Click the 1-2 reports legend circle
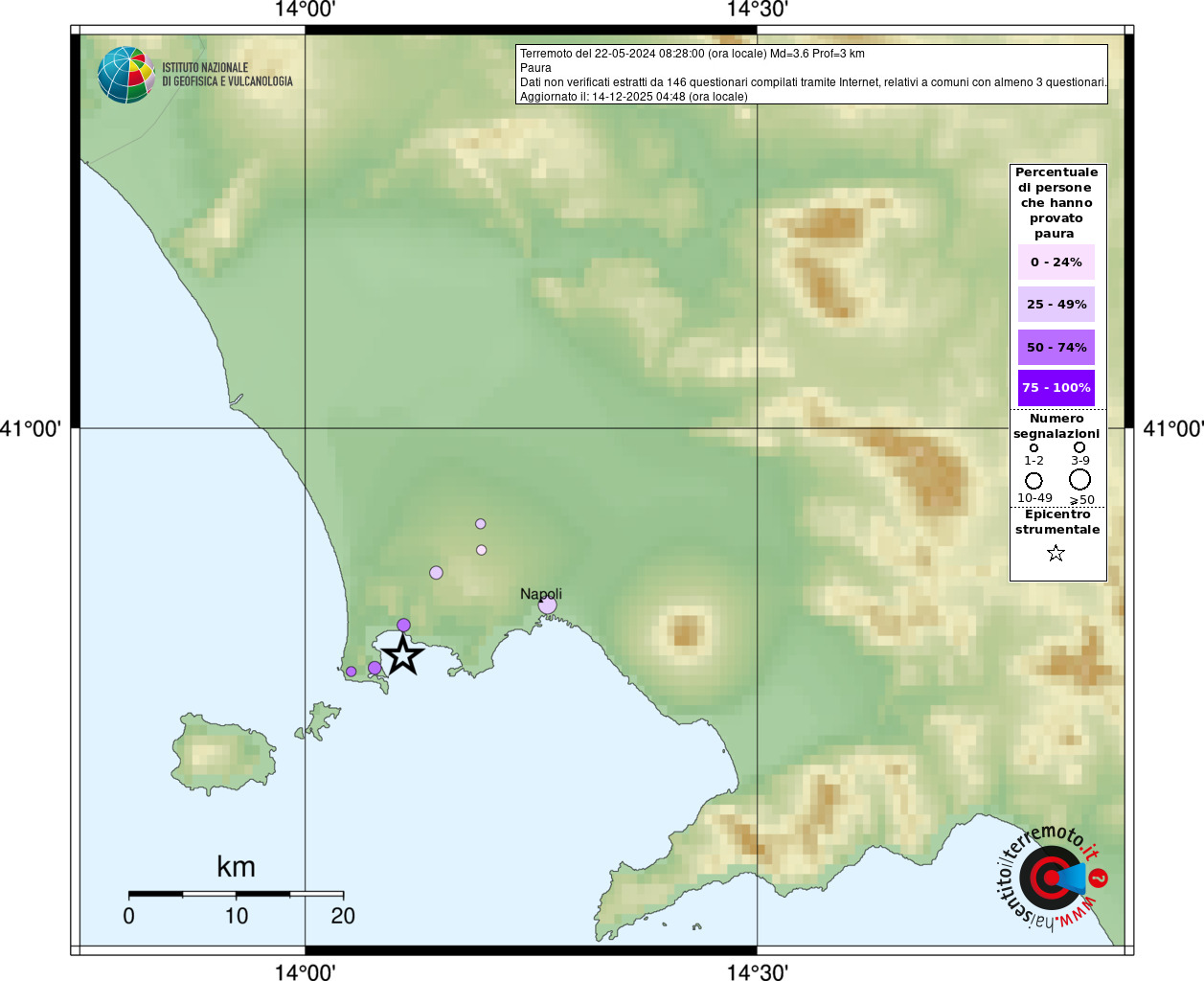 [x=1034, y=447]
